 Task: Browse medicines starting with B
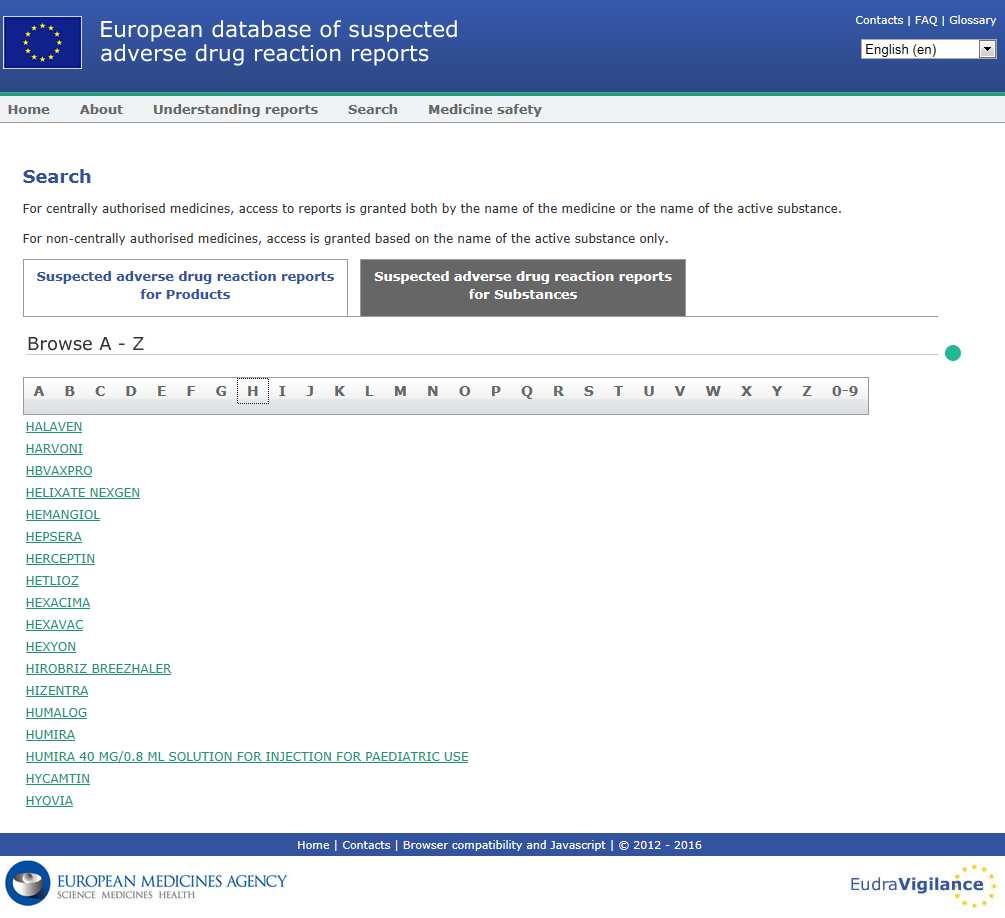(70, 391)
